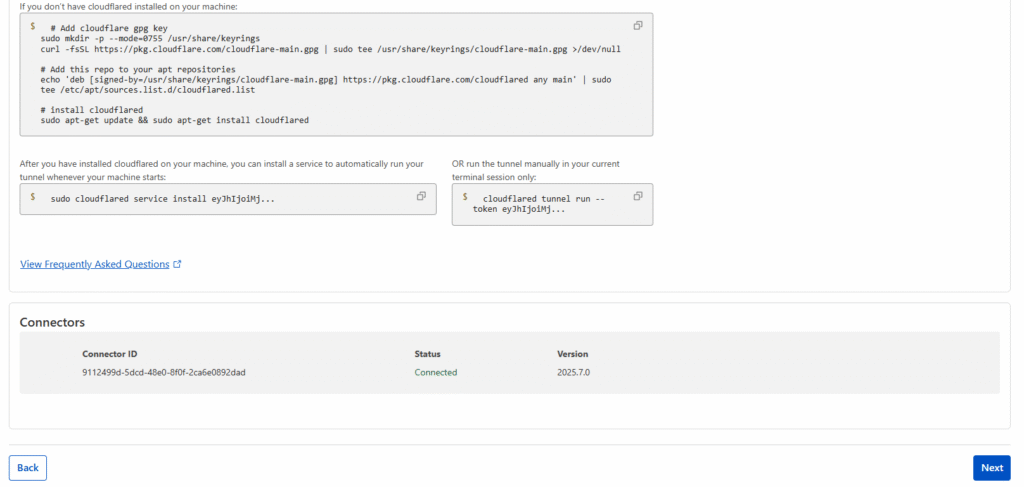Click the Connected status text
Screen dimensions: 1024x487
436,373
